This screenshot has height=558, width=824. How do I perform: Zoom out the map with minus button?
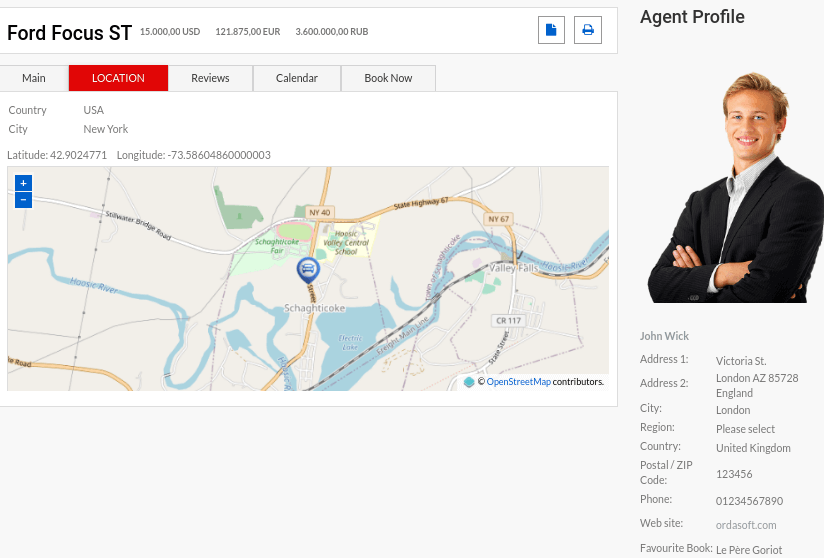[x=23, y=200]
